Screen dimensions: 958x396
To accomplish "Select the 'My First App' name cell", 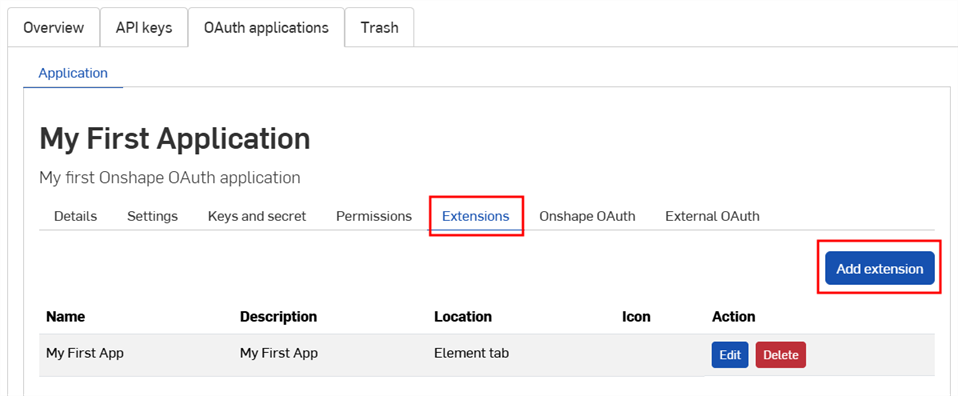I will point(85,353).
